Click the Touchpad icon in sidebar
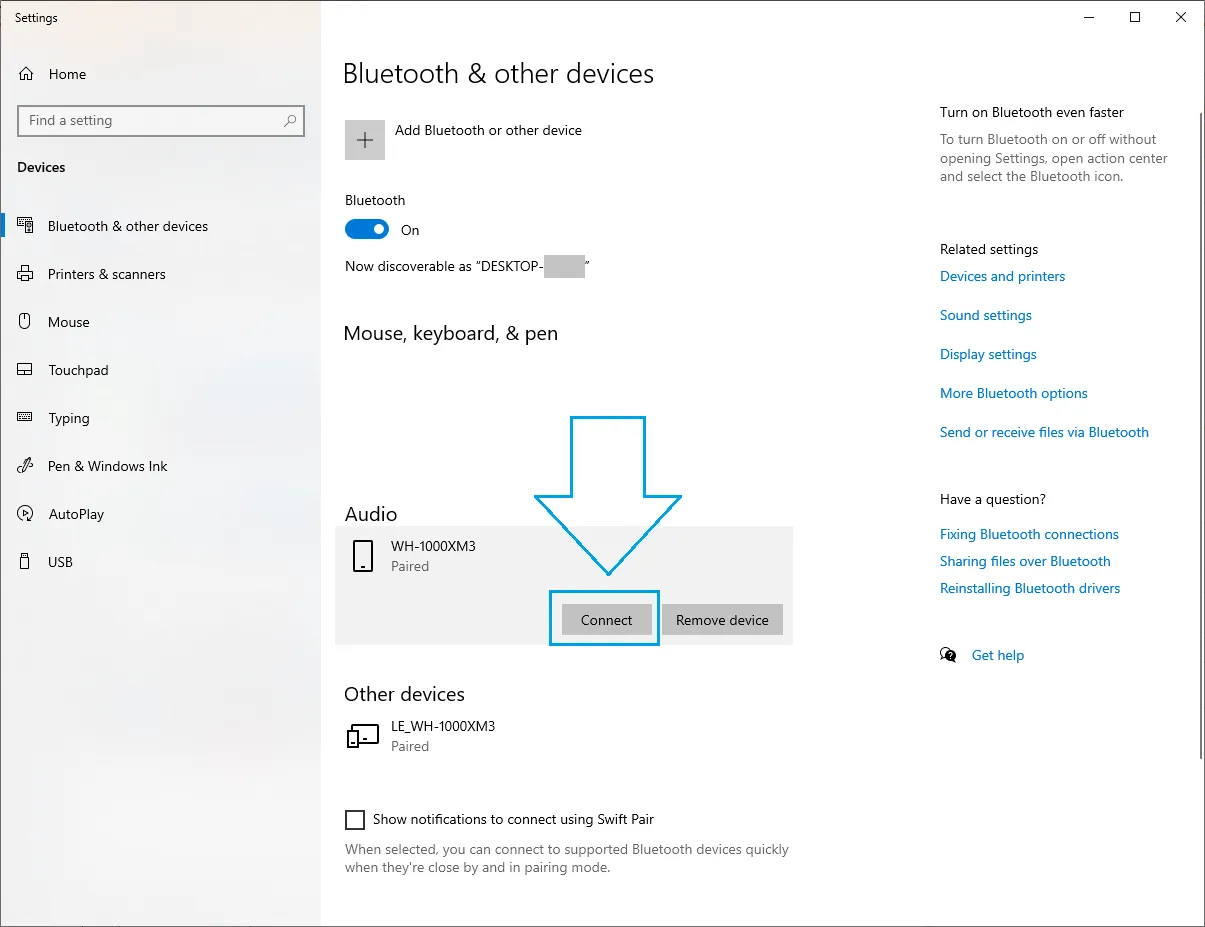The height and width of the screenshot is (927, 1205). click(26, 370)
